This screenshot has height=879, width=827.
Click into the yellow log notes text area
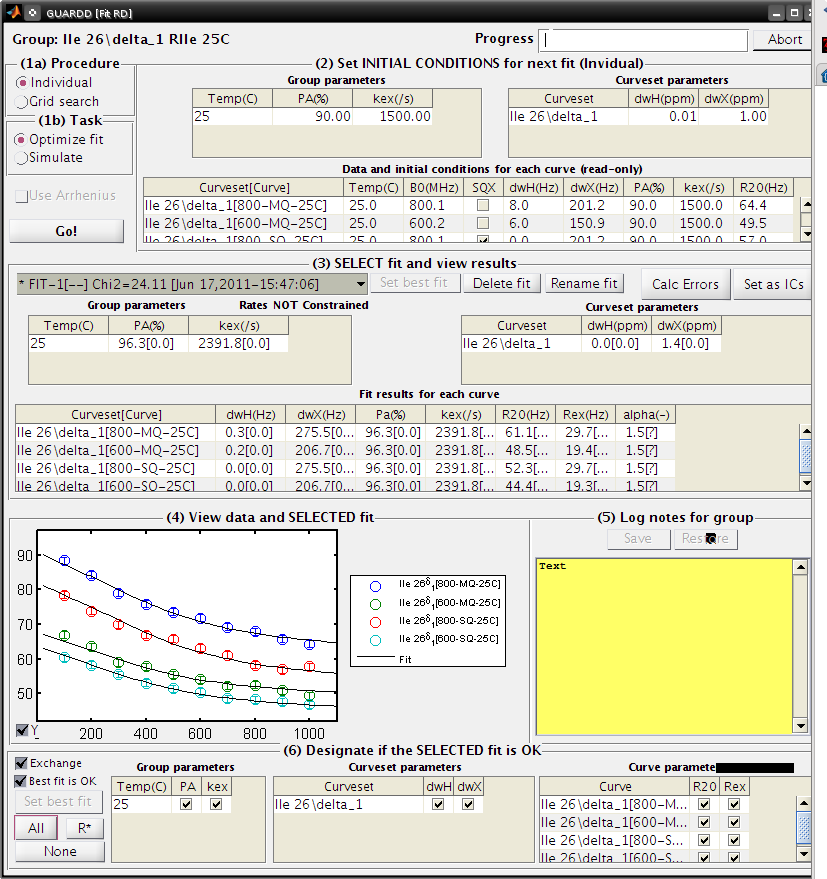click(x=664, y=646)
